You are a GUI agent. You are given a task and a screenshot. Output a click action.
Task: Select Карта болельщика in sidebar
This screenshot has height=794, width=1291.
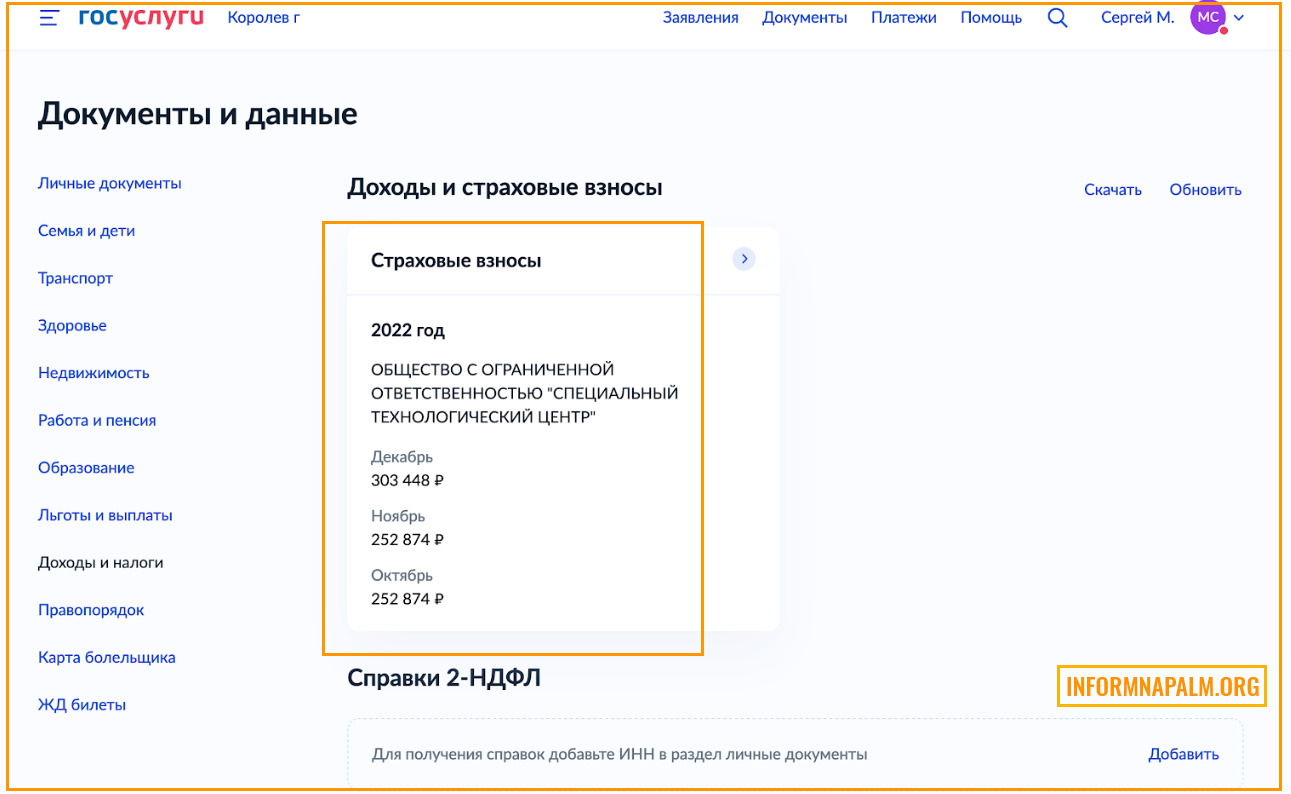(107, 658)
